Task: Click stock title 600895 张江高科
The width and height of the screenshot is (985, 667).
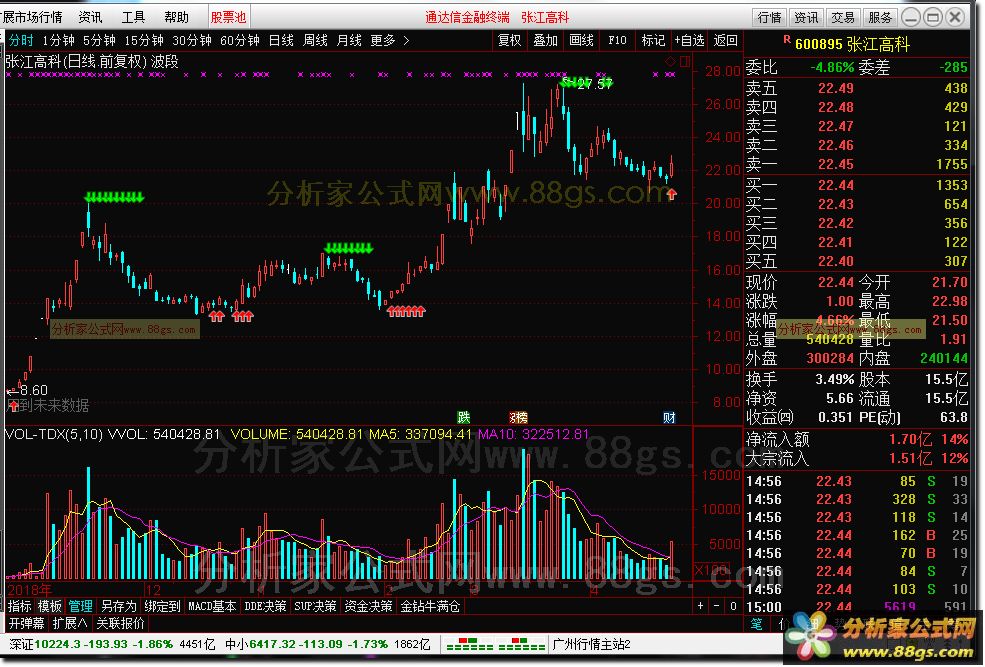Action: pyautogui.click(x=852, y=44)
